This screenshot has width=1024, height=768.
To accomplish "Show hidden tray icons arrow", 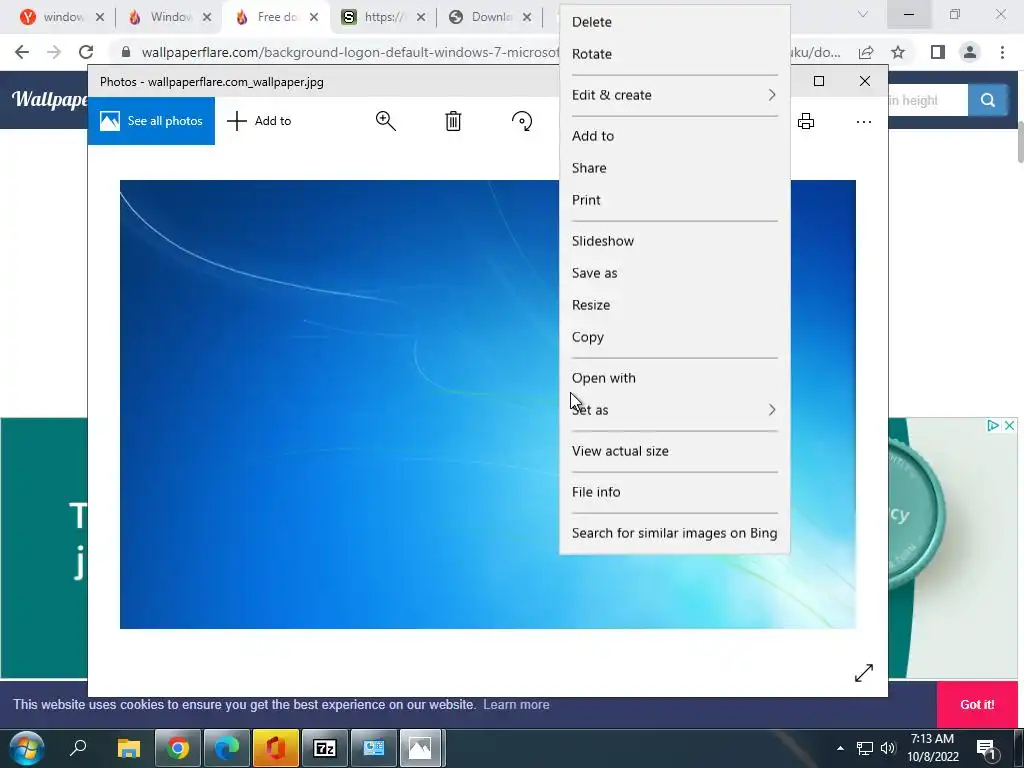I will point(840,748).
